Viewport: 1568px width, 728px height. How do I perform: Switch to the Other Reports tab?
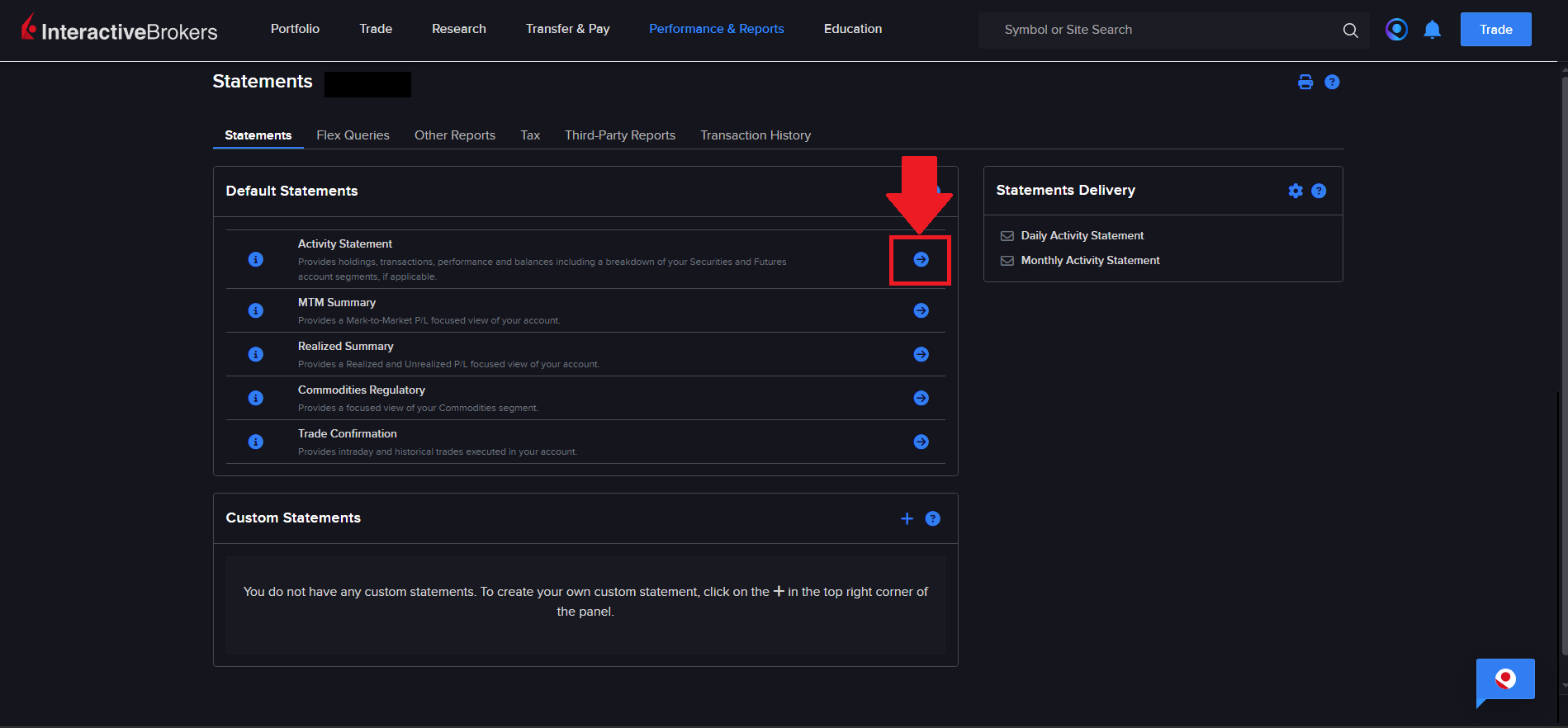pos(455,135)
